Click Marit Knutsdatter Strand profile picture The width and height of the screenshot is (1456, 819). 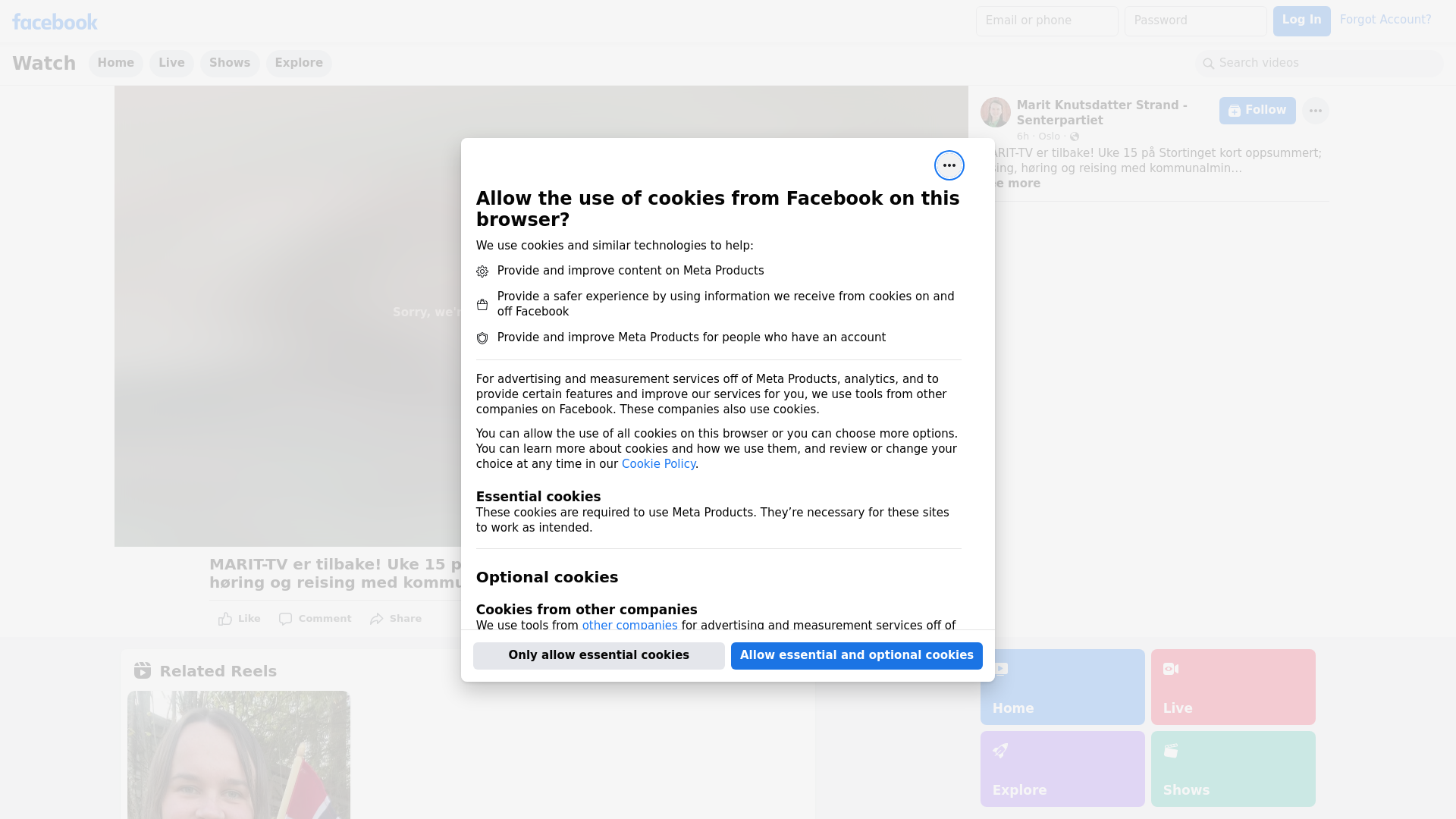point(995,112)
